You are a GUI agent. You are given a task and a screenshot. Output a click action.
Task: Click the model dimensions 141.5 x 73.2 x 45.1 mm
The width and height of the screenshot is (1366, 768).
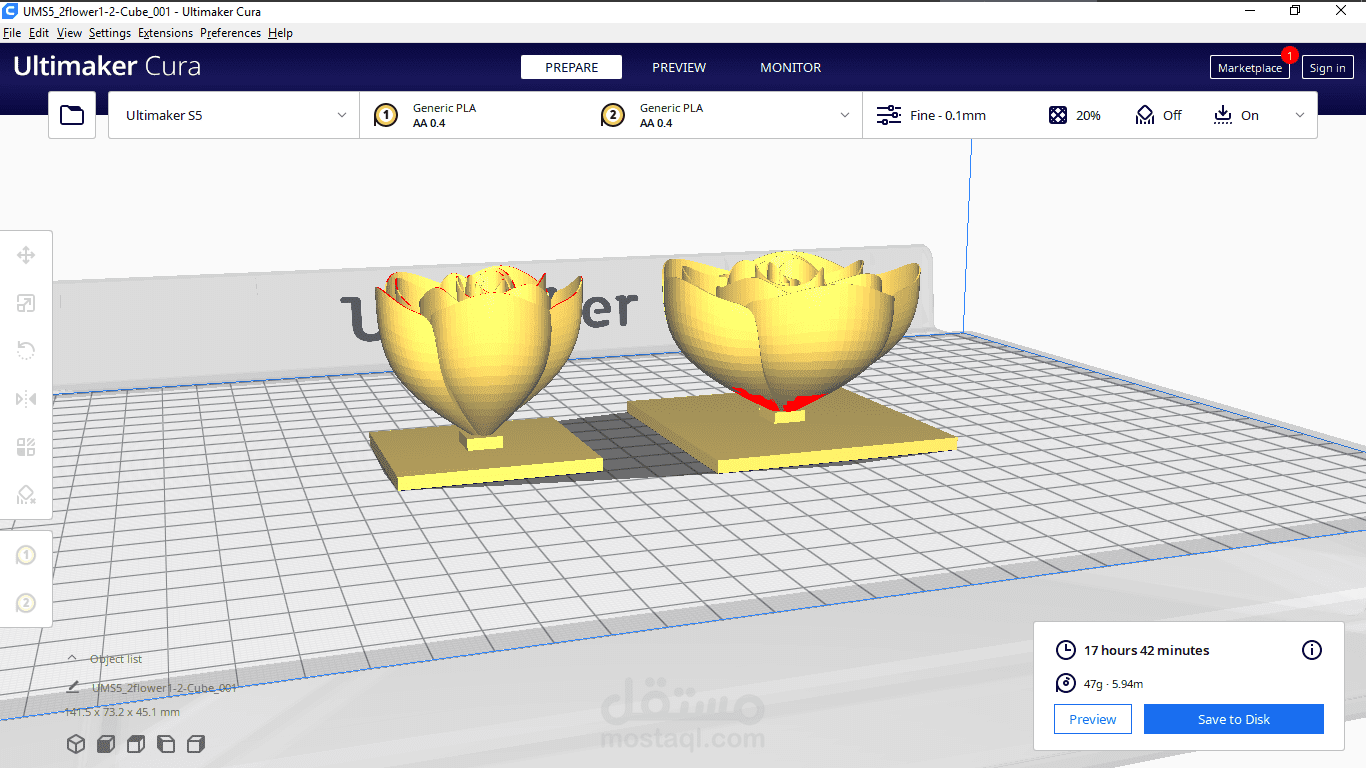[122, 712]
